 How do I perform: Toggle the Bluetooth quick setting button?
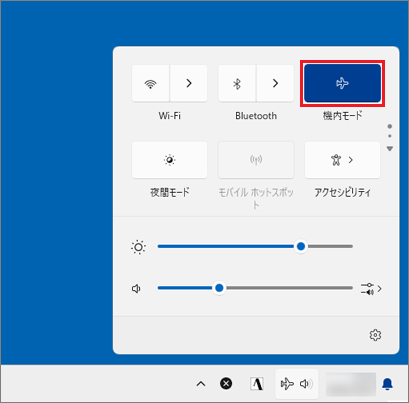pyautogui.click(x=237, y=83)
